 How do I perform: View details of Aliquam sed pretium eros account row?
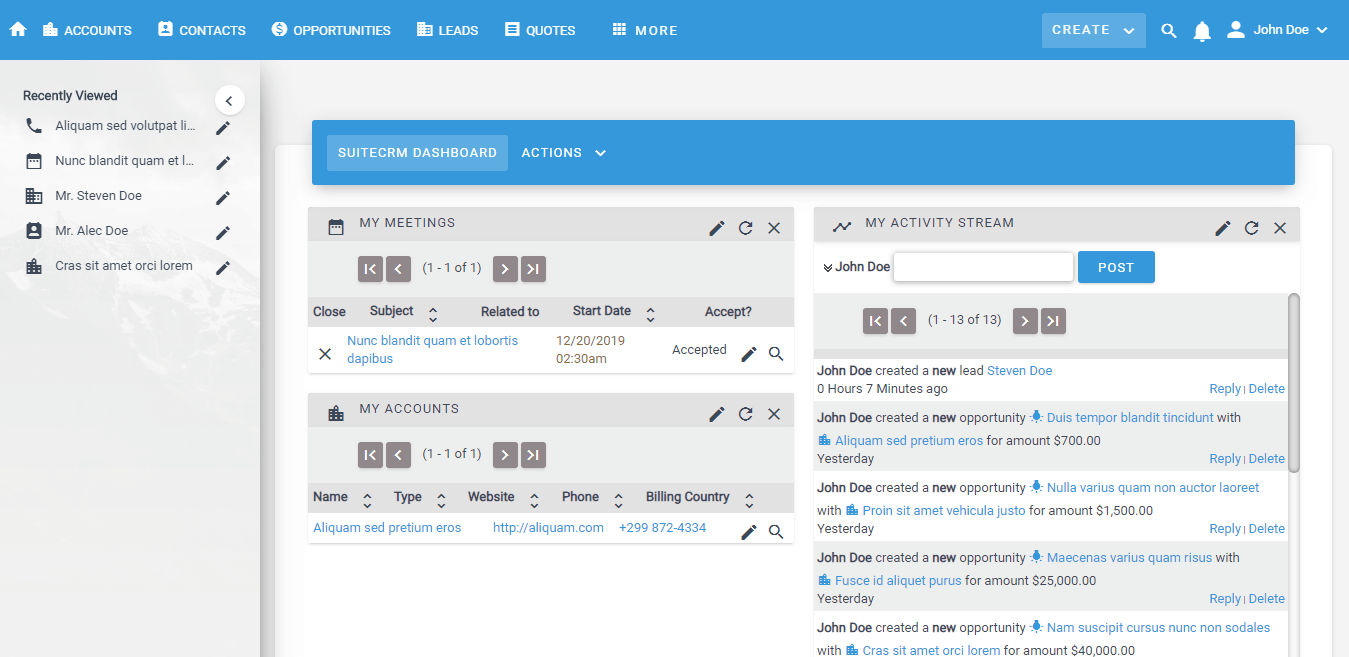click(776, 532)
